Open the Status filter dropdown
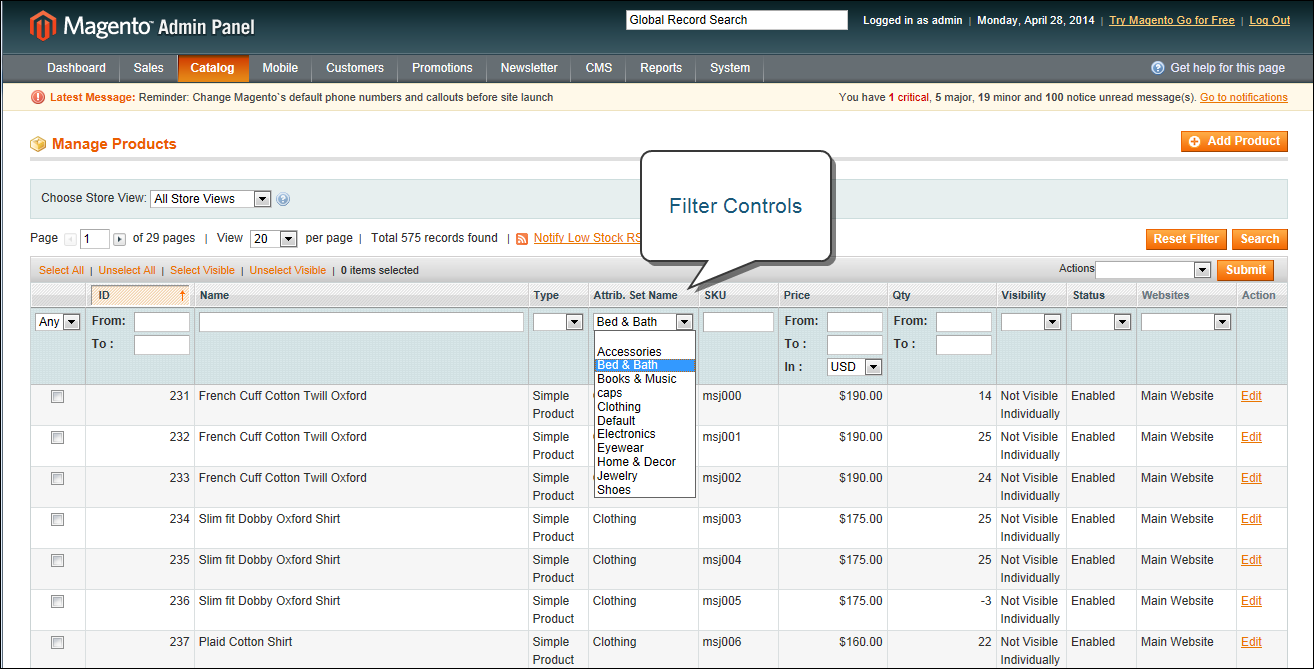The width and height of the screenshot is (1314, 669). click(1101, 322)
